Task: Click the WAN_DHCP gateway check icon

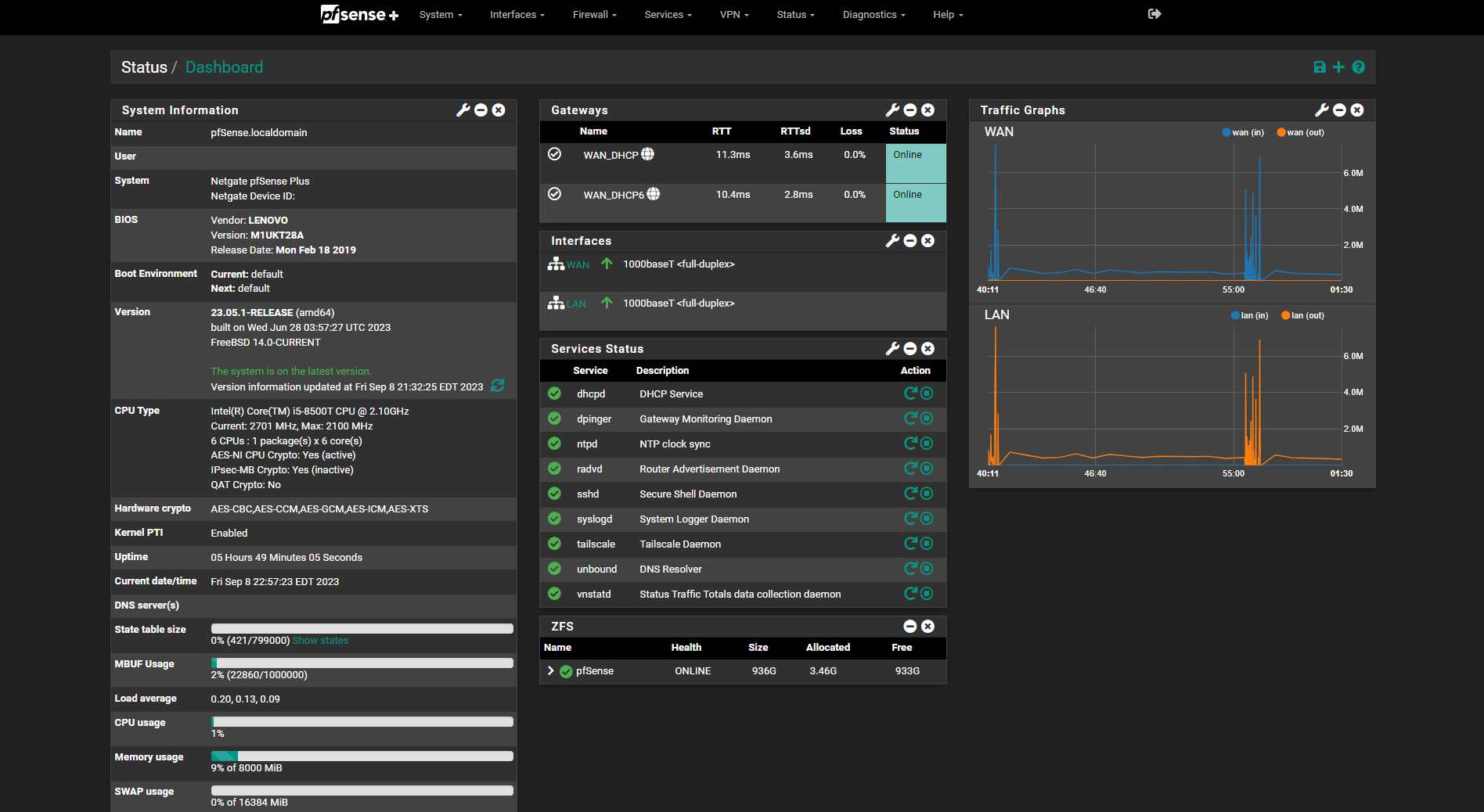Action: pyautogui.click(x=554, y=154)
